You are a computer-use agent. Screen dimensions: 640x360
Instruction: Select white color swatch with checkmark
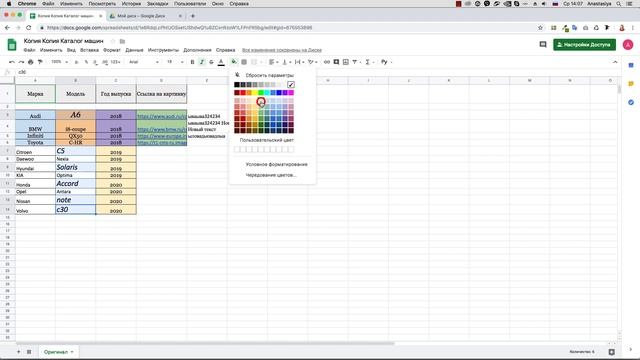pyautogui.click(x=291, y=84)
